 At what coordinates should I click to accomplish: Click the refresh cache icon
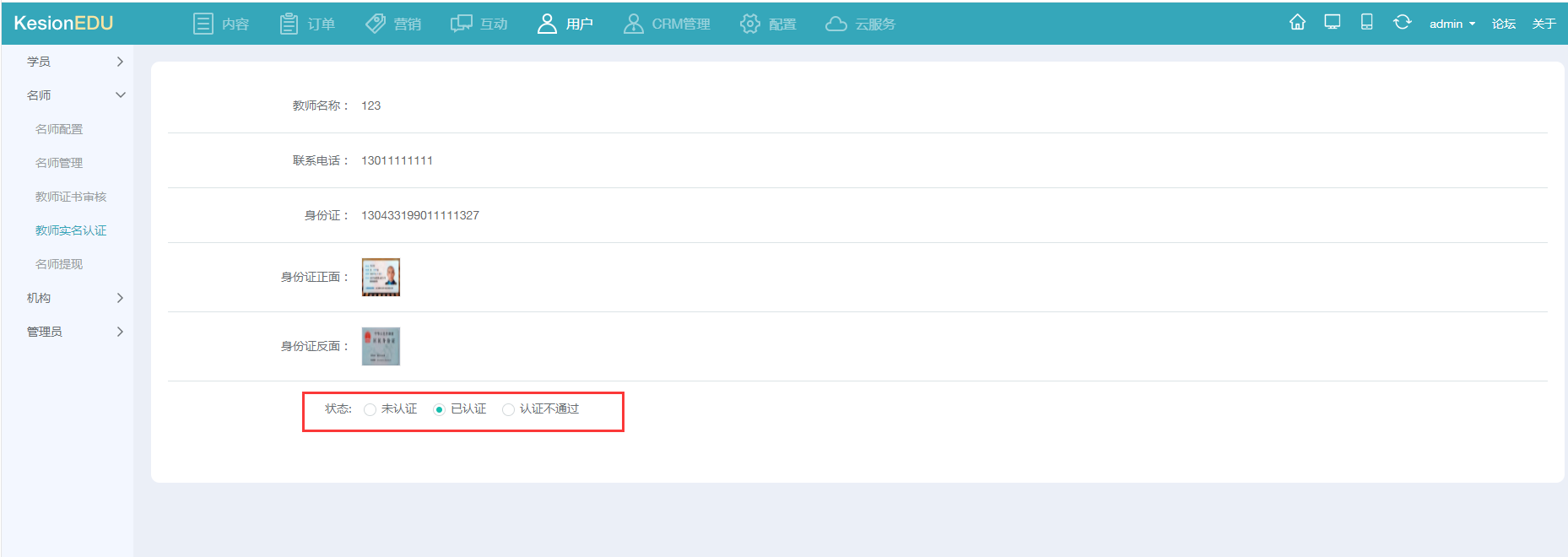pos(1402,23)
